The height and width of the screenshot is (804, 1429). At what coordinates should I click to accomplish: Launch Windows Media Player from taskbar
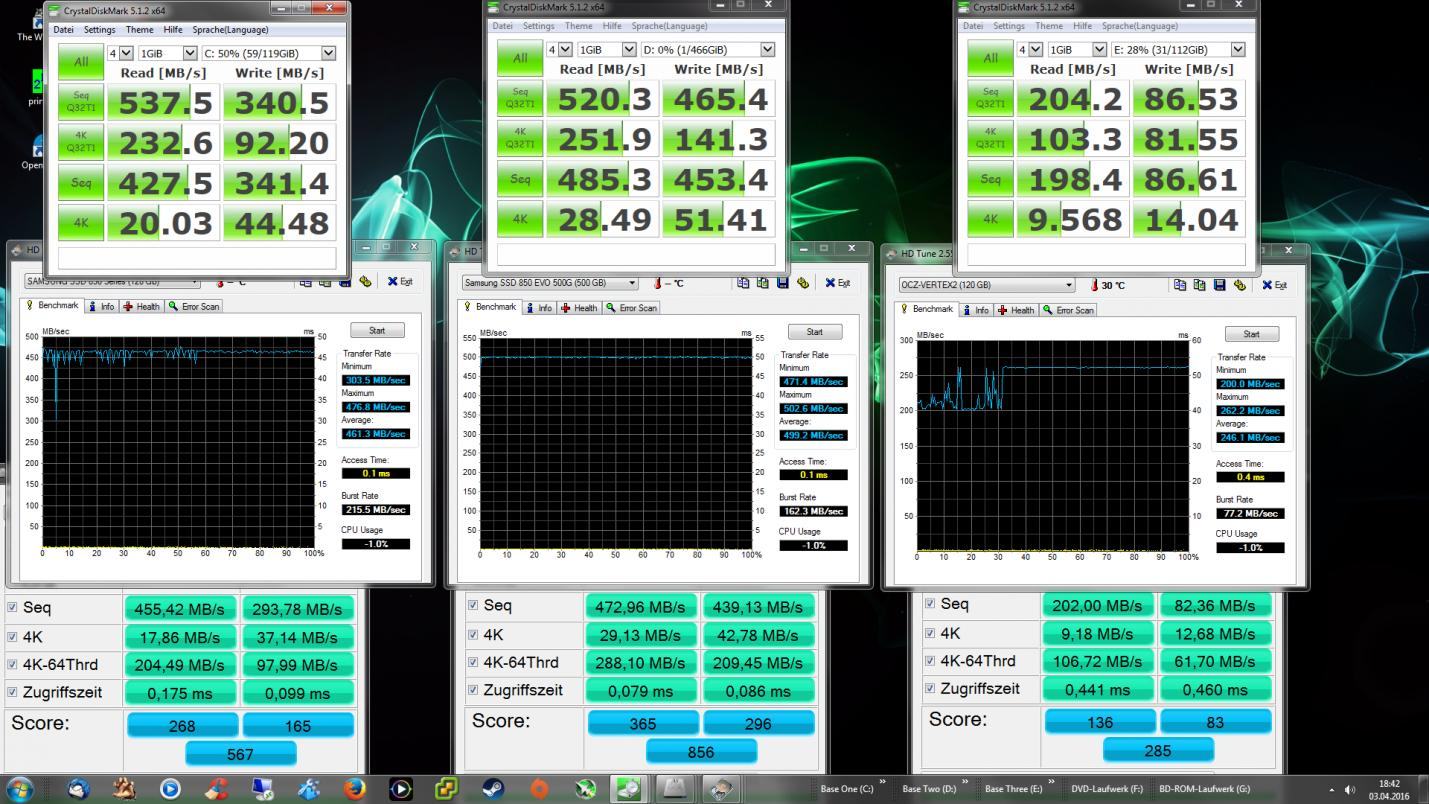tap(171, 788)
